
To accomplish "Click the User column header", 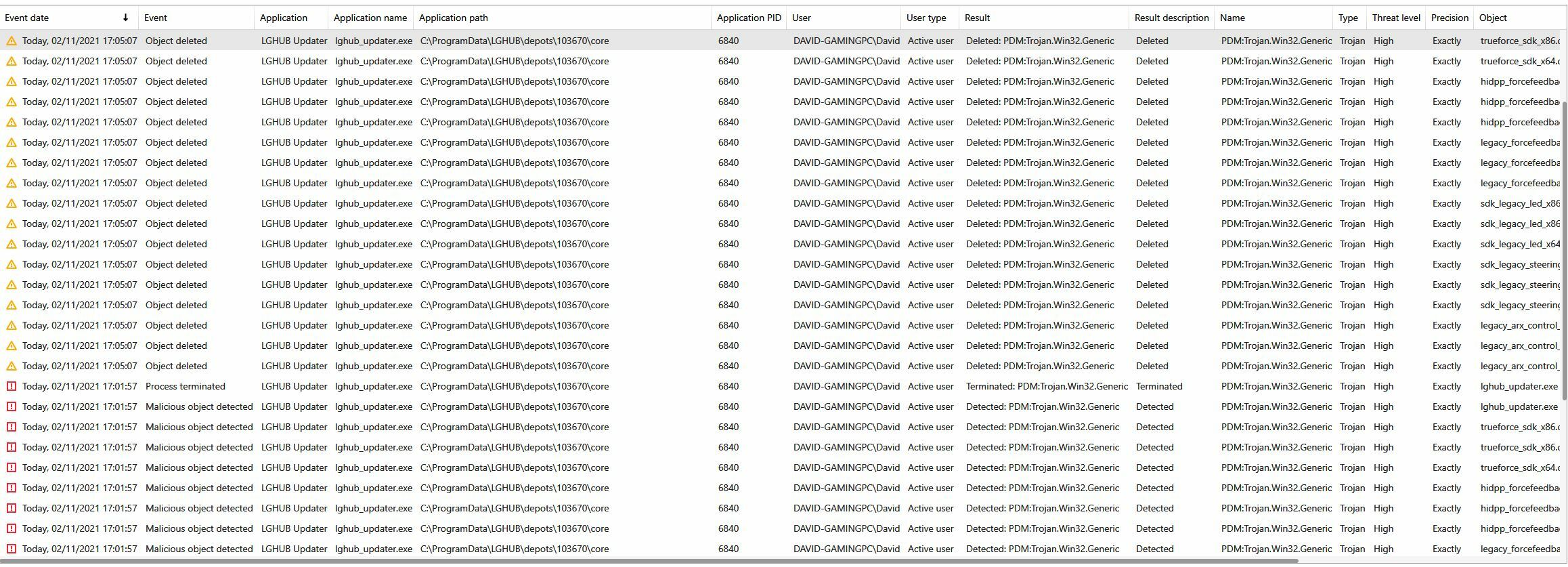I will click(844, 18).
